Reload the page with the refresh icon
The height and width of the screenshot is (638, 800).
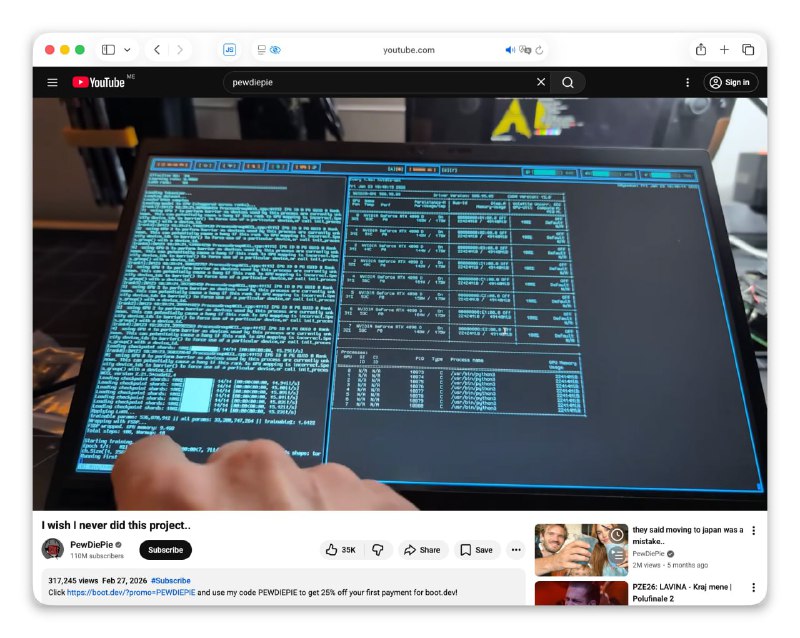pyautogui.click(x=539, y=48)
